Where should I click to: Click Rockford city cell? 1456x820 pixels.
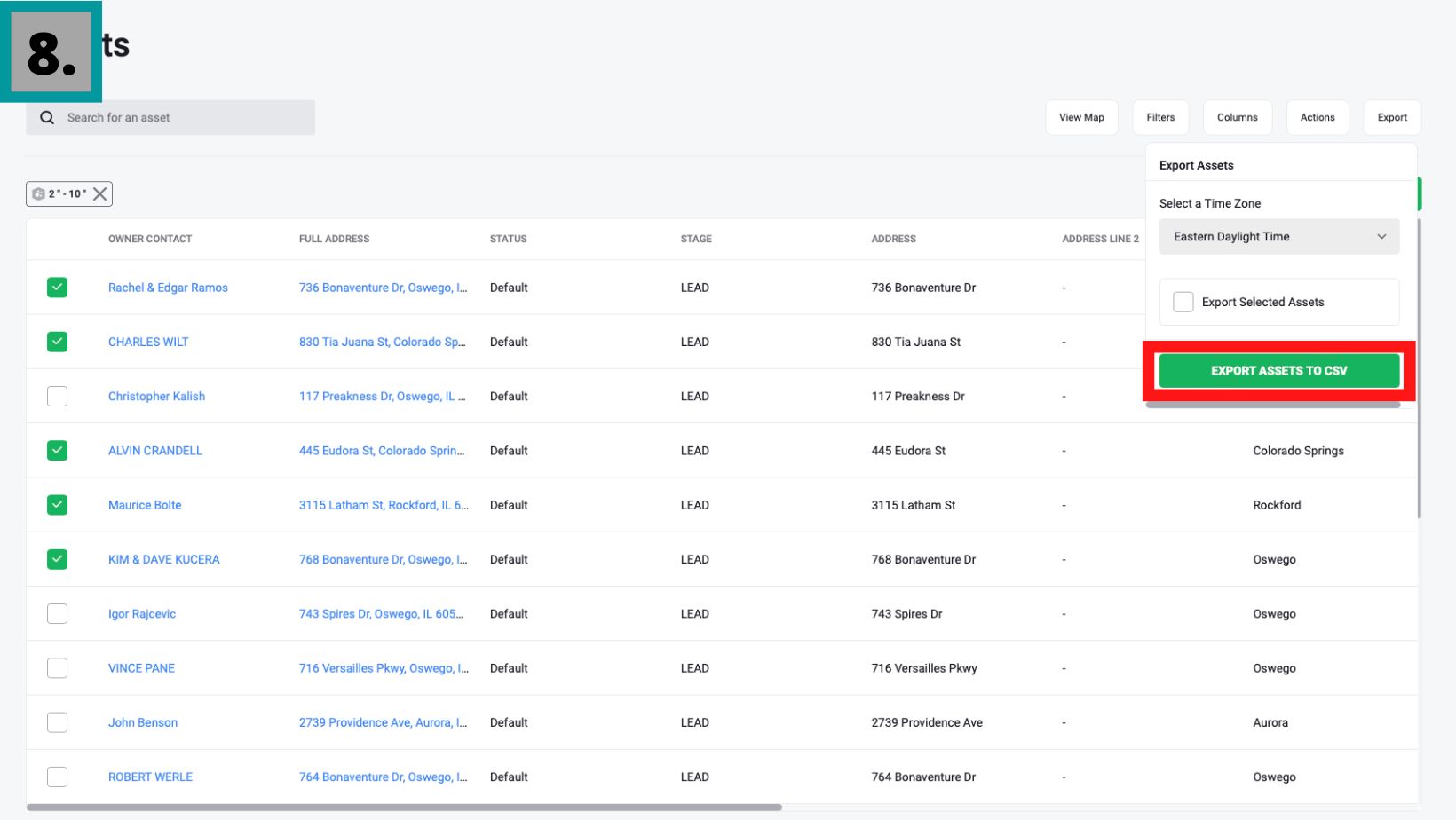[1277, 505]
